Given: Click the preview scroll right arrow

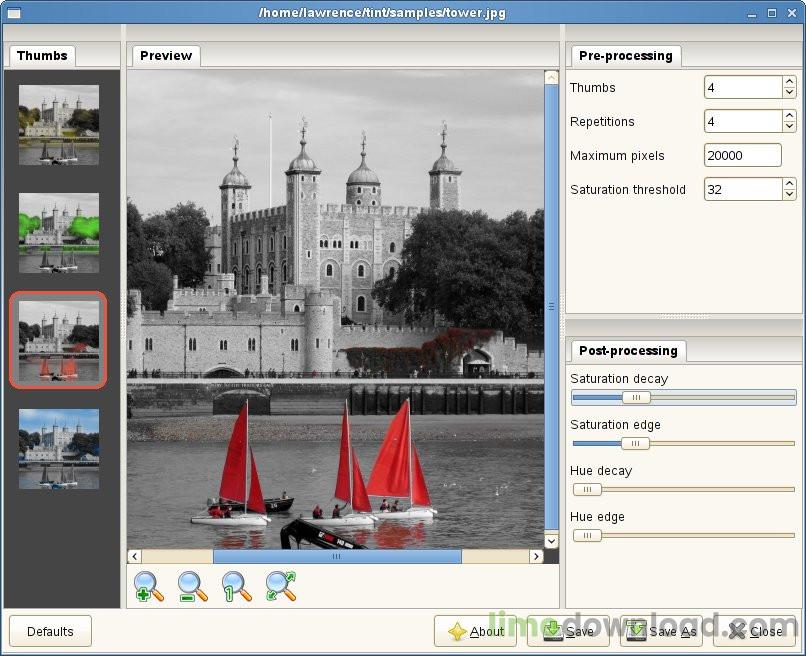Looking at the screenshot, I should (x=536, y=556).
